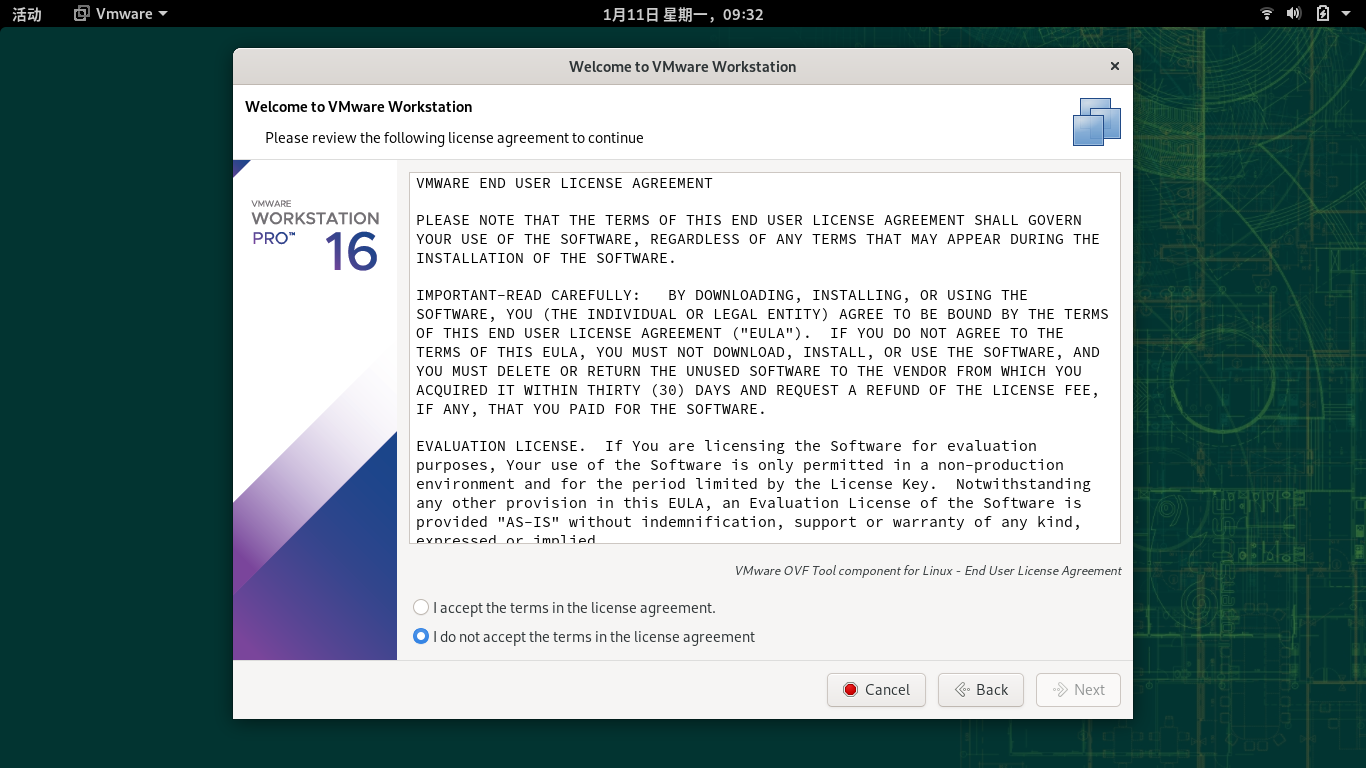The height and width of the screenshot is (768, 1366).
Task: Click the arrow icon on Back button
Action: pos(961,690)
